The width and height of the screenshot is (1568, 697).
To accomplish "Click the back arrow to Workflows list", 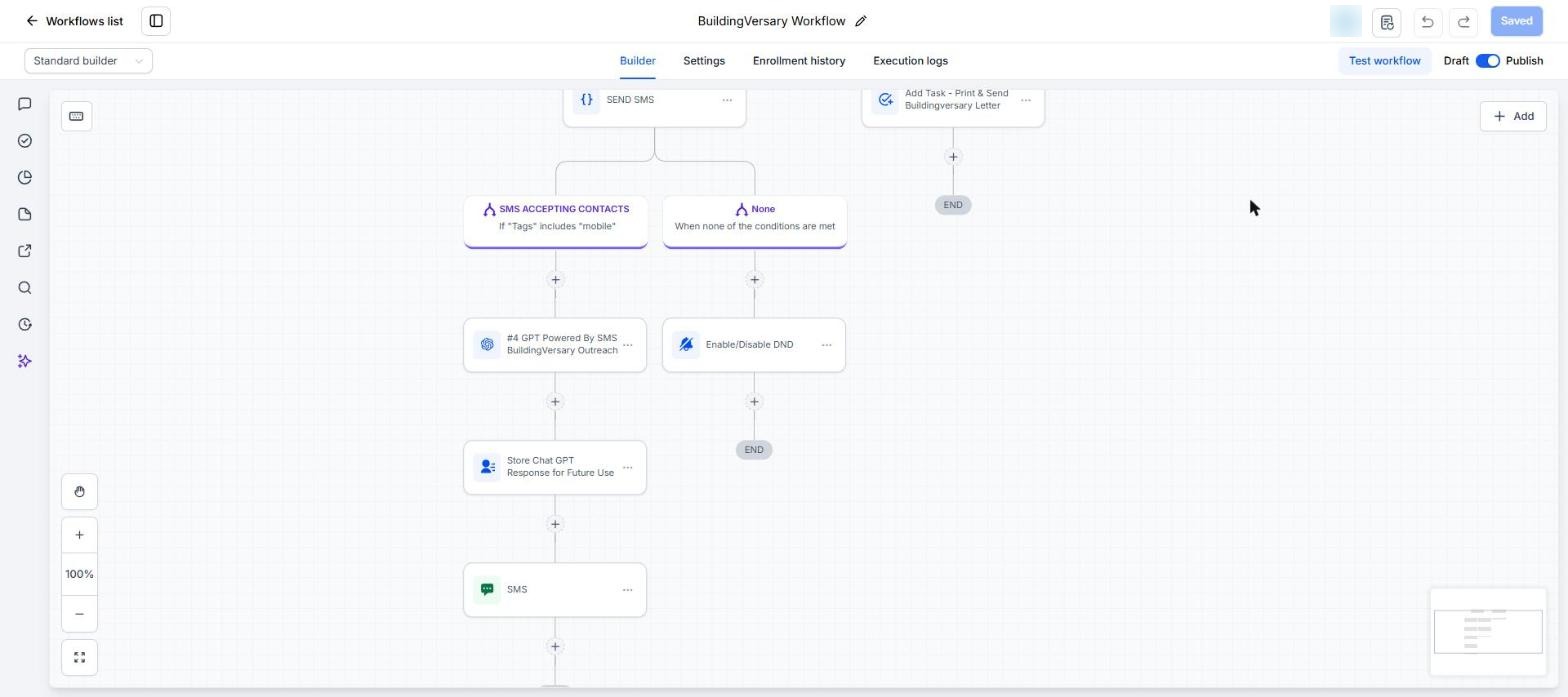I will click(x=32, y=21).
